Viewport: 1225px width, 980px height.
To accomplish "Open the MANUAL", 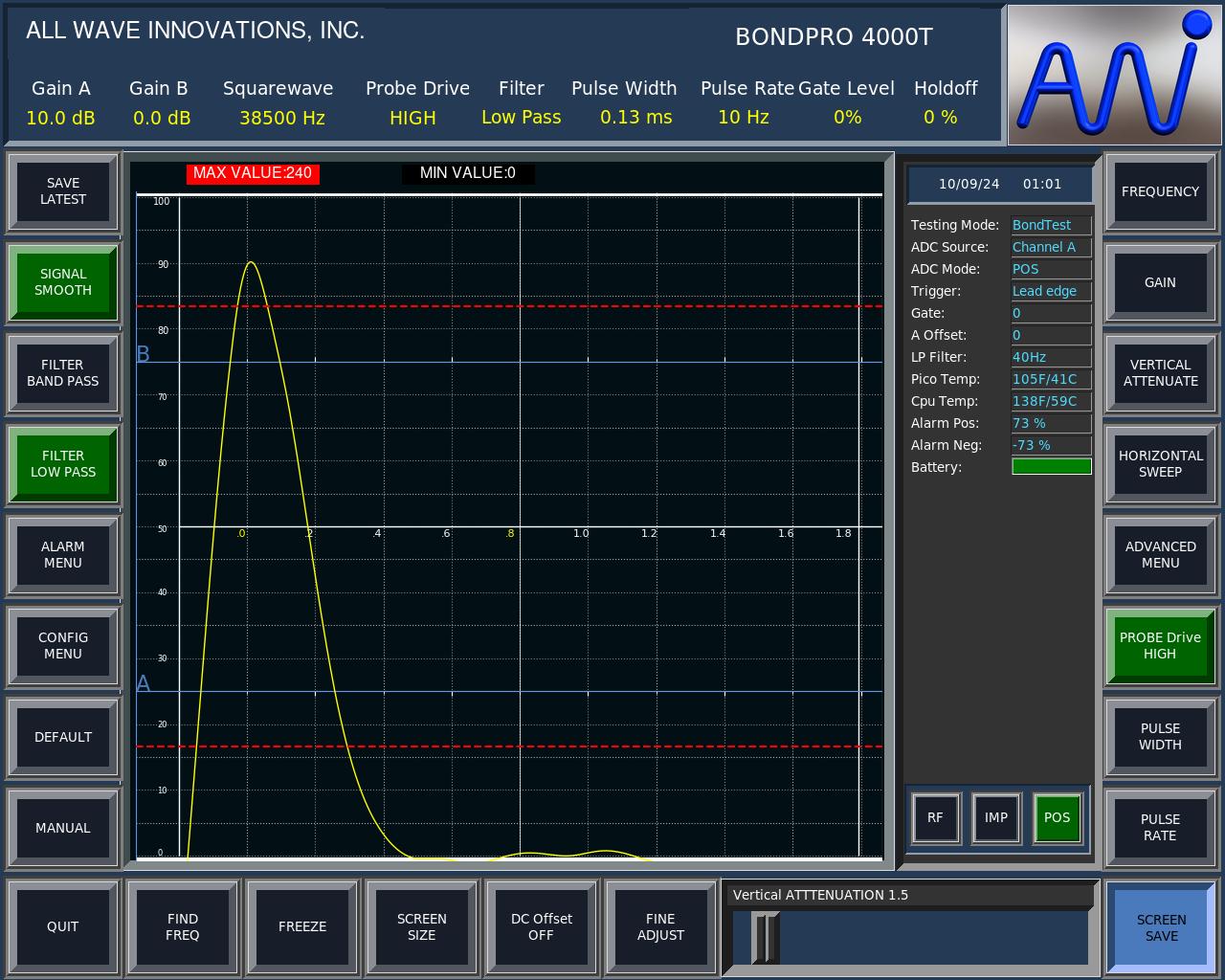I will tap(63, 828).
